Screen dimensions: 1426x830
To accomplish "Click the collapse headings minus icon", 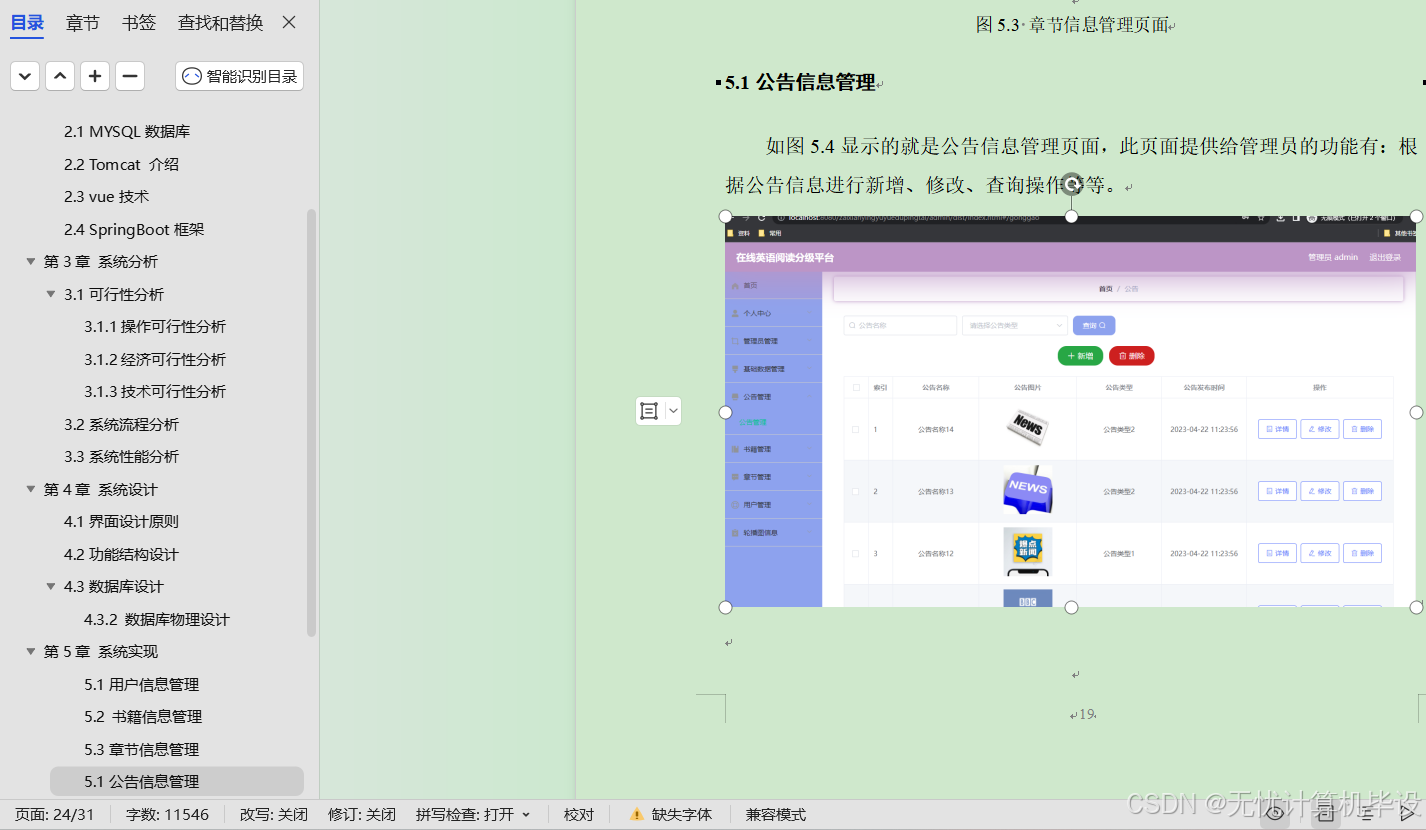I will tap(129, 76).
